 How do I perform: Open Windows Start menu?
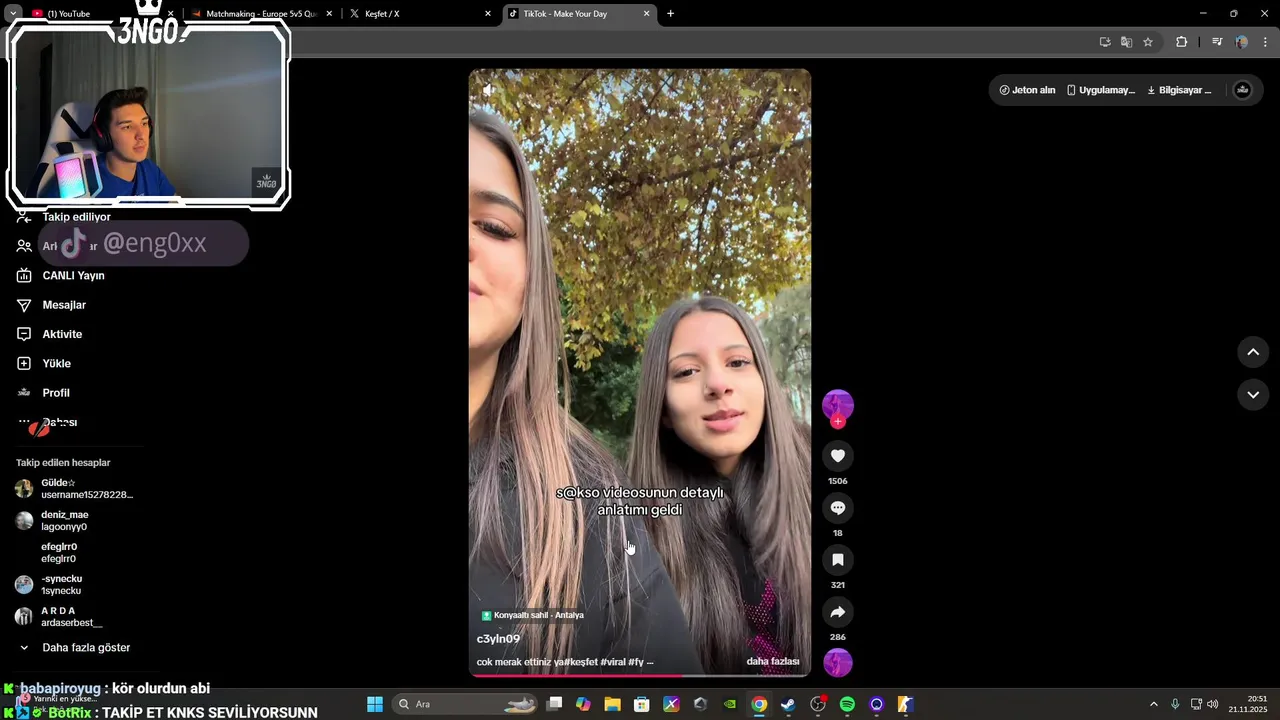pyautogui.click(x=375, y=704)
